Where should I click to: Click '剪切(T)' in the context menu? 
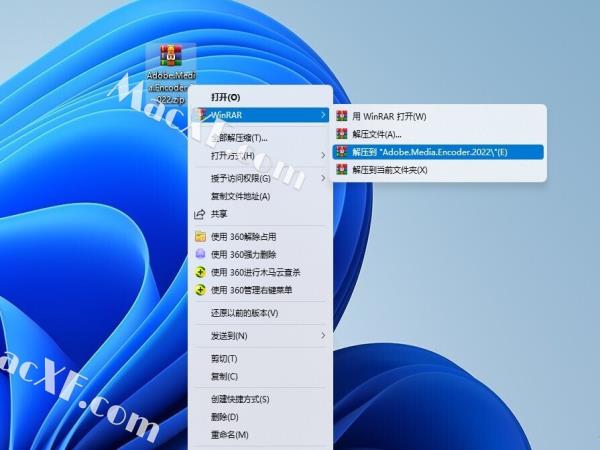pos(224,358)
